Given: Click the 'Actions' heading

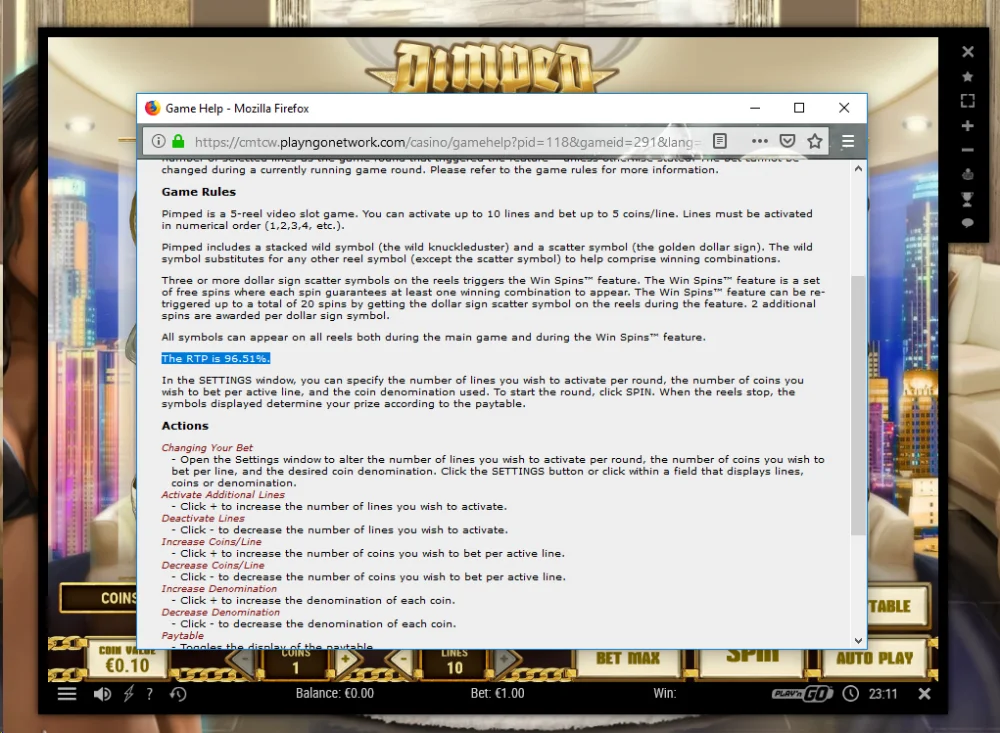Looking at the screenshot, I should (185, 426).
